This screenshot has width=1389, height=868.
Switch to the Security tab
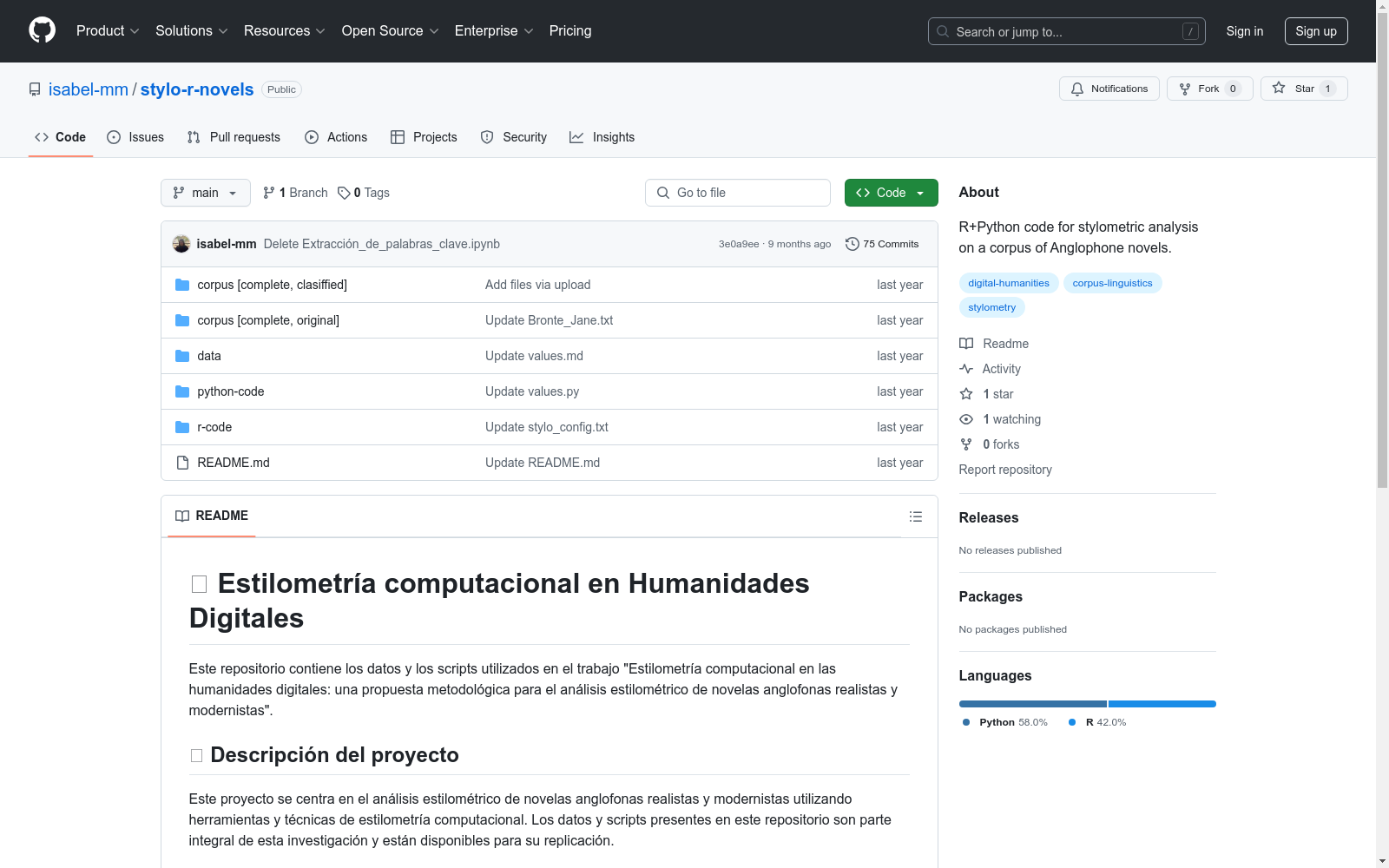pyautogui.click(x=514, y=137)
